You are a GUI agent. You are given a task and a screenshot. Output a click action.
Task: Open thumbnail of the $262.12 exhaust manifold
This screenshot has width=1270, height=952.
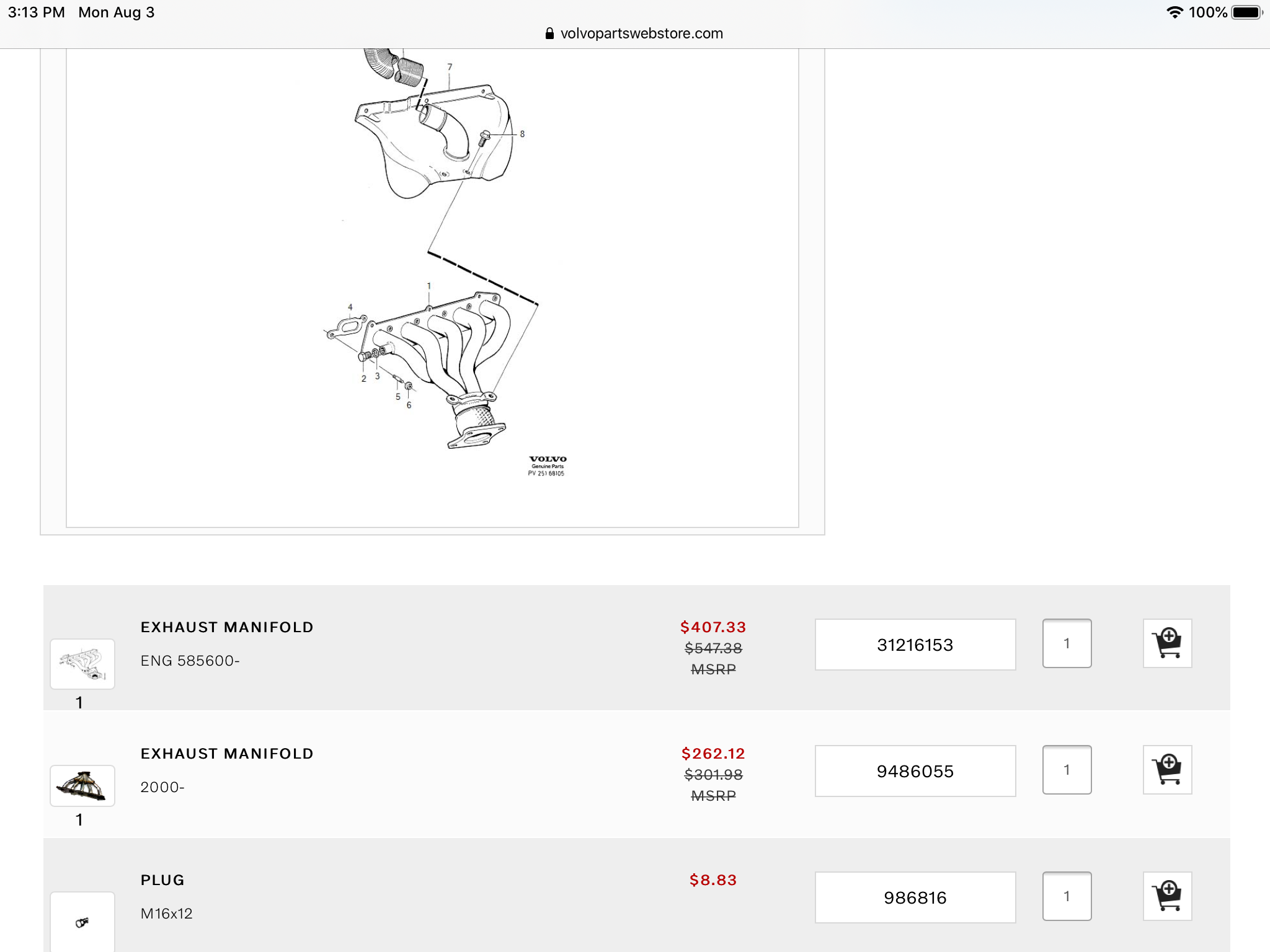(x=82, y=785)
